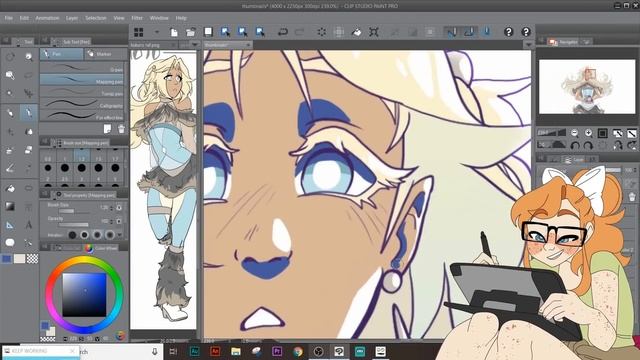Open the Help menu
Image resolution: width=640 pixels, height=360 pixels.
[x=181, y=18]
